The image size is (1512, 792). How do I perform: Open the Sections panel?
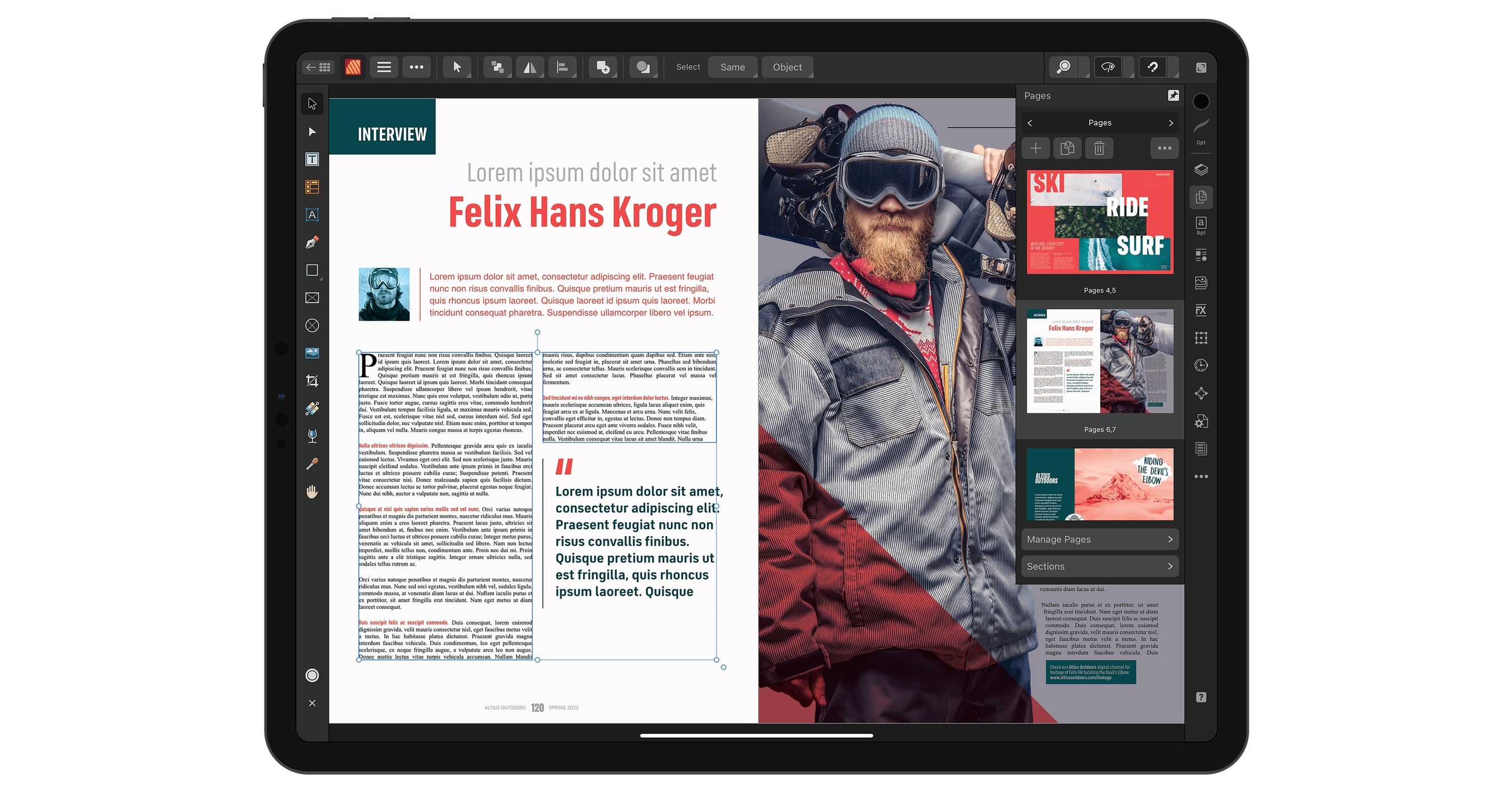pyautogui.click(x=1100, y=566)
